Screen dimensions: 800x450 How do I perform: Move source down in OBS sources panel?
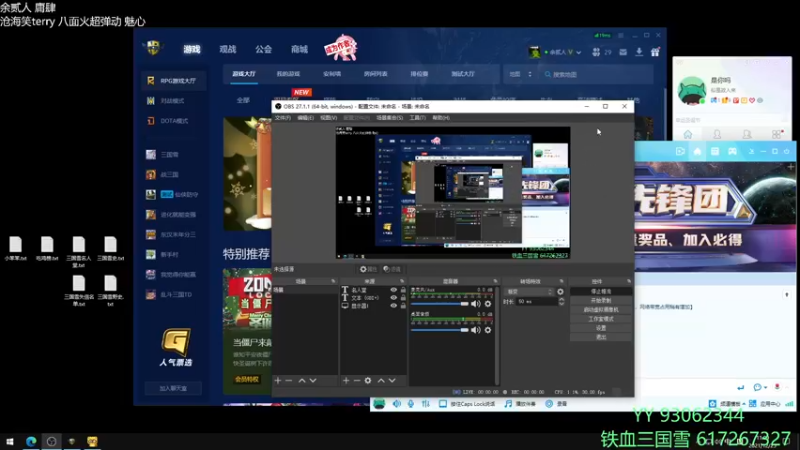coord(392,381)
